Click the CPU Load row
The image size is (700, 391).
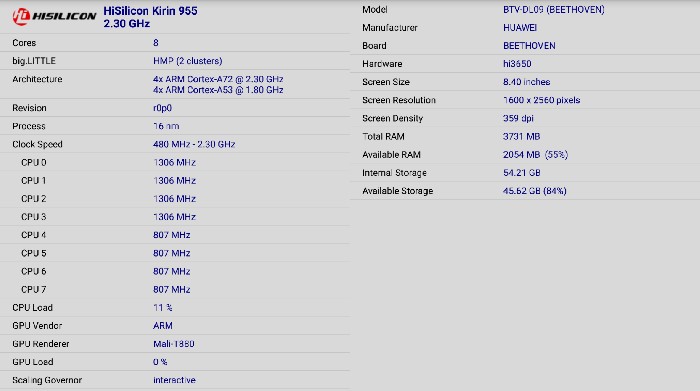click(175, 308)
